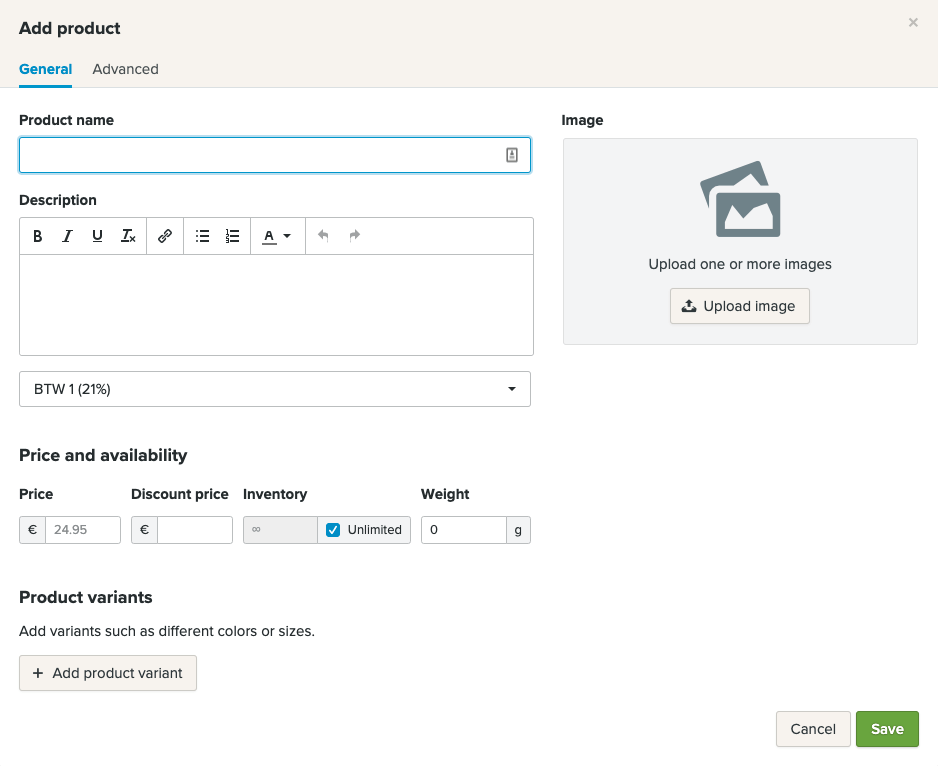Insert a link in the description

[x=165, y=236]
